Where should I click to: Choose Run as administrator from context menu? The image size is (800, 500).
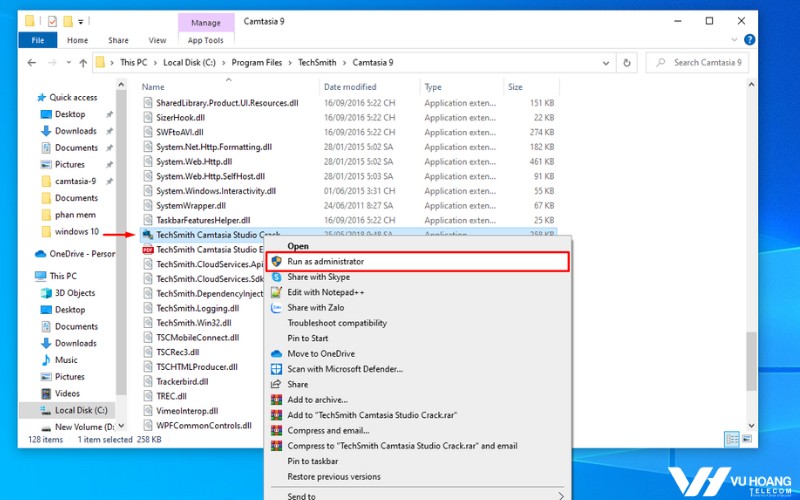pyautogui.click(x=417, y=261)
